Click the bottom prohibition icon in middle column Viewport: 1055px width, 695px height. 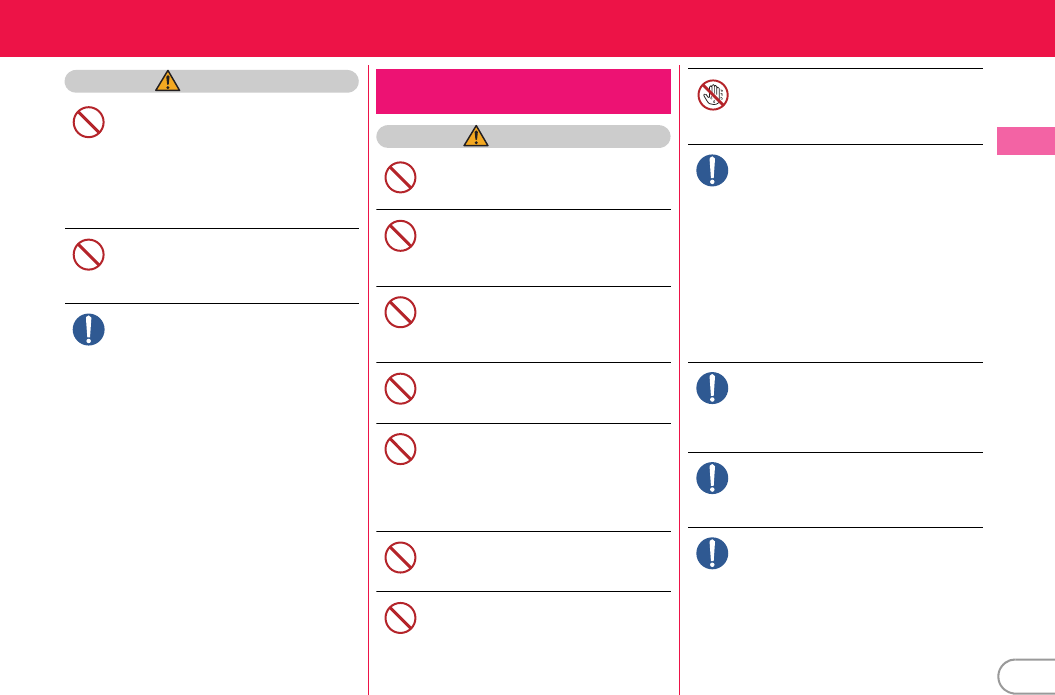coord(400,618)
